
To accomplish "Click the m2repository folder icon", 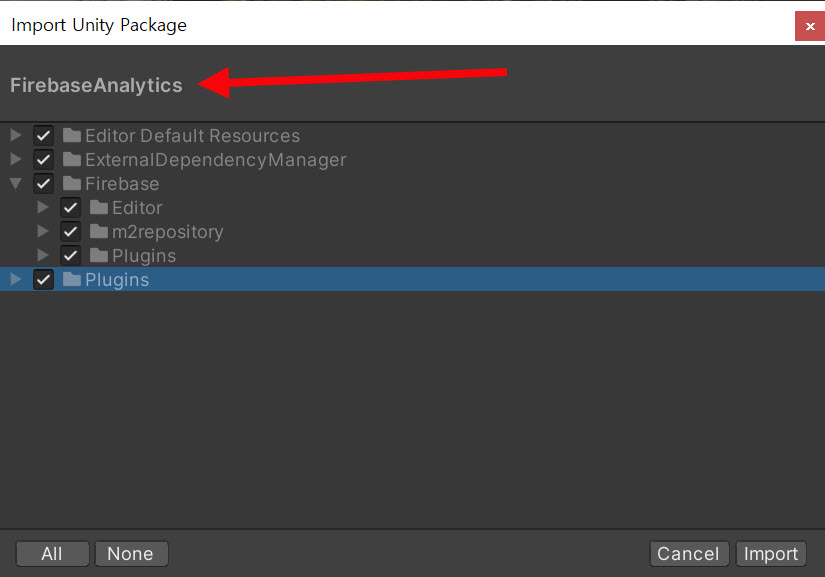I will tap(99, 231).
